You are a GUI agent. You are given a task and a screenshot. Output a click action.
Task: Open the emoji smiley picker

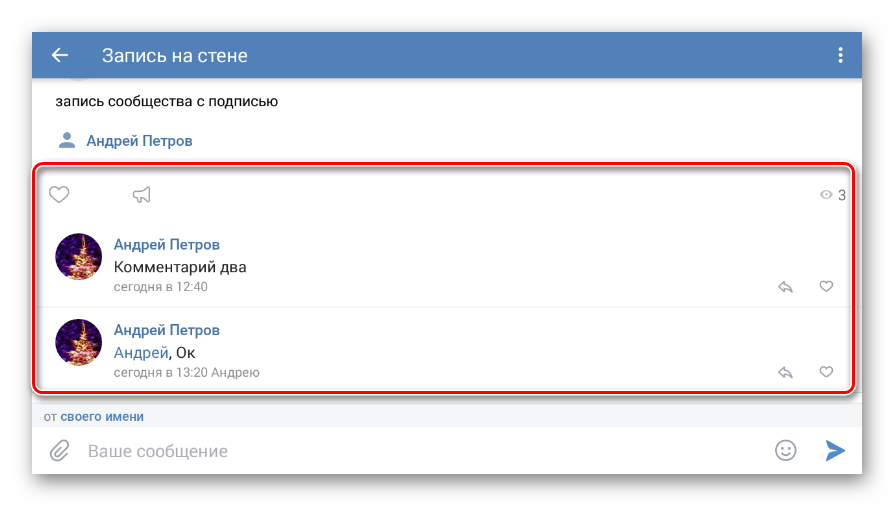[786, 451]
